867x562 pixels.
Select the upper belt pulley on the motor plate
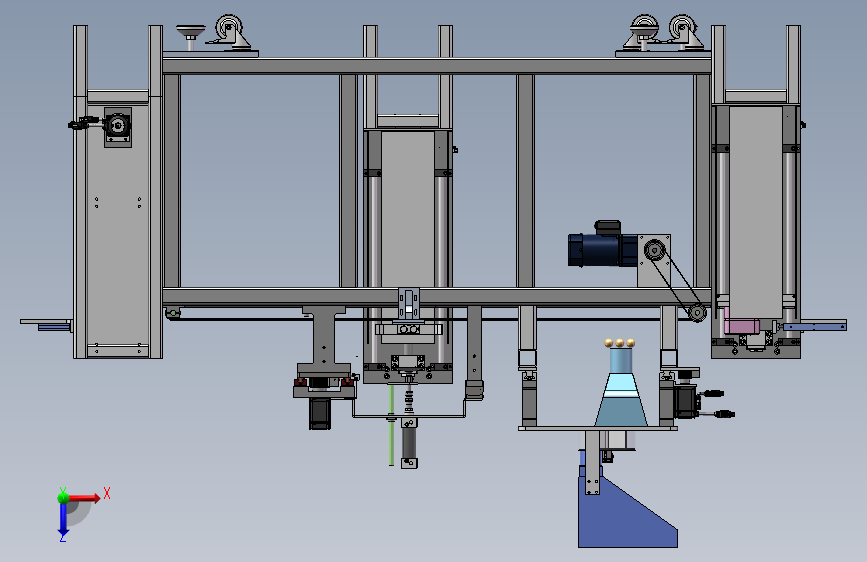pyautogui.click(x=655, y=250)
